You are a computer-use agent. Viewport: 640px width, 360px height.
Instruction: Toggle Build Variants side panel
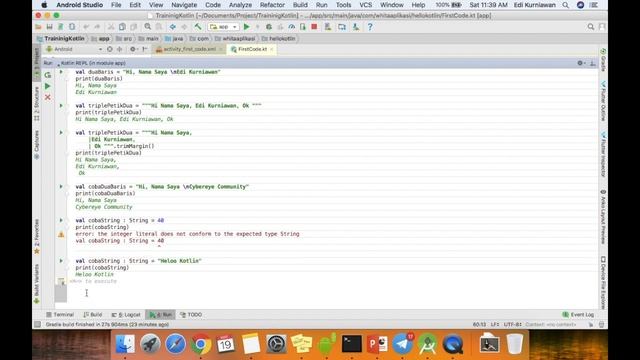point(37,284)
